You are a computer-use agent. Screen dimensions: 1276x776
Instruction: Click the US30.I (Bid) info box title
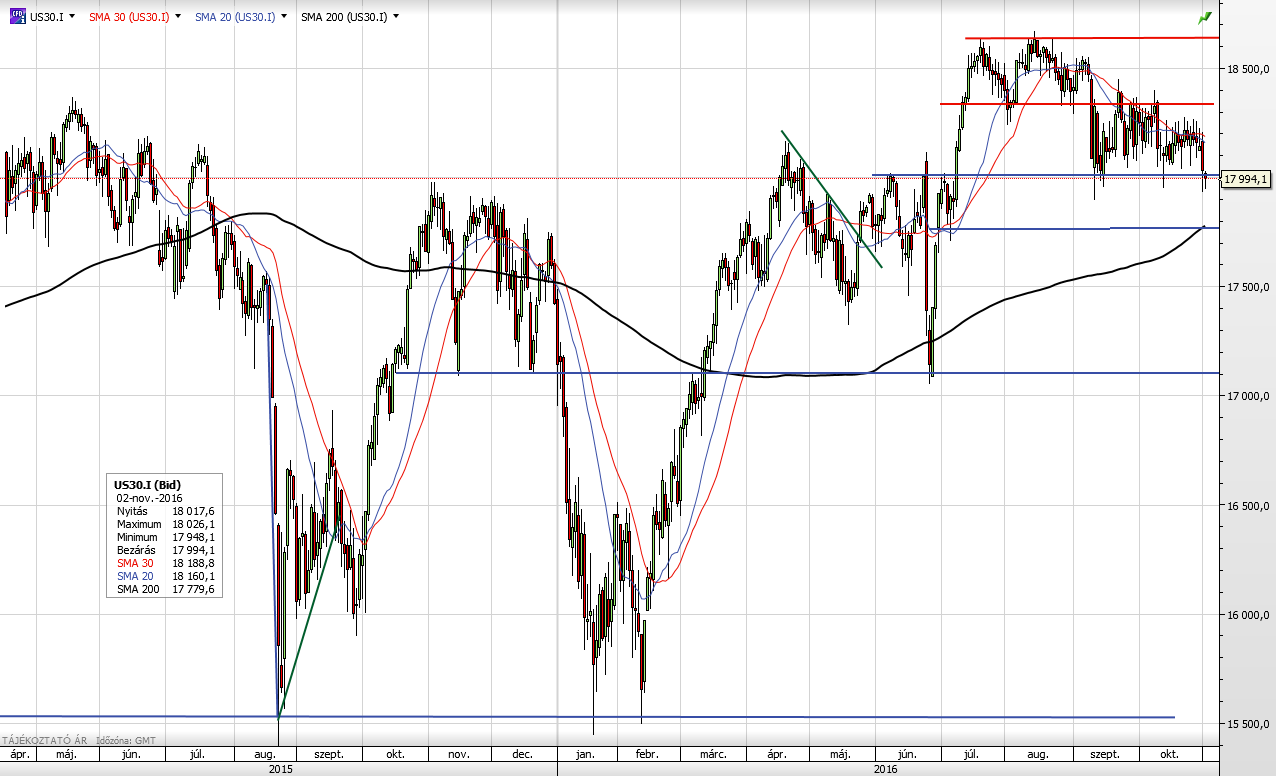[148, 485]
